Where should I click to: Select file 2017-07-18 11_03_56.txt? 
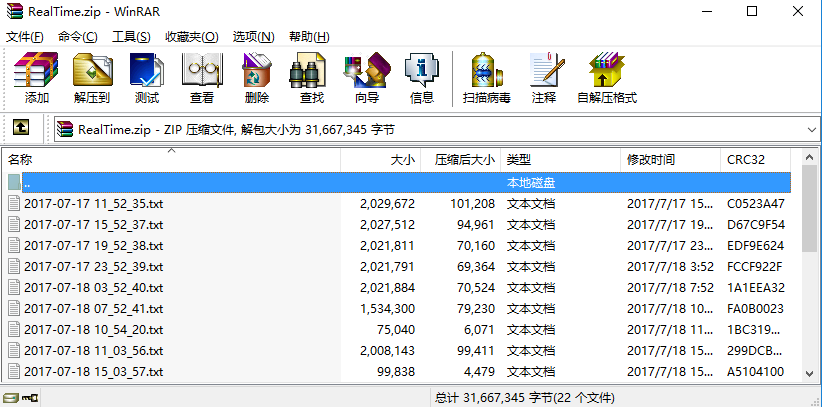tap(94, 350)
